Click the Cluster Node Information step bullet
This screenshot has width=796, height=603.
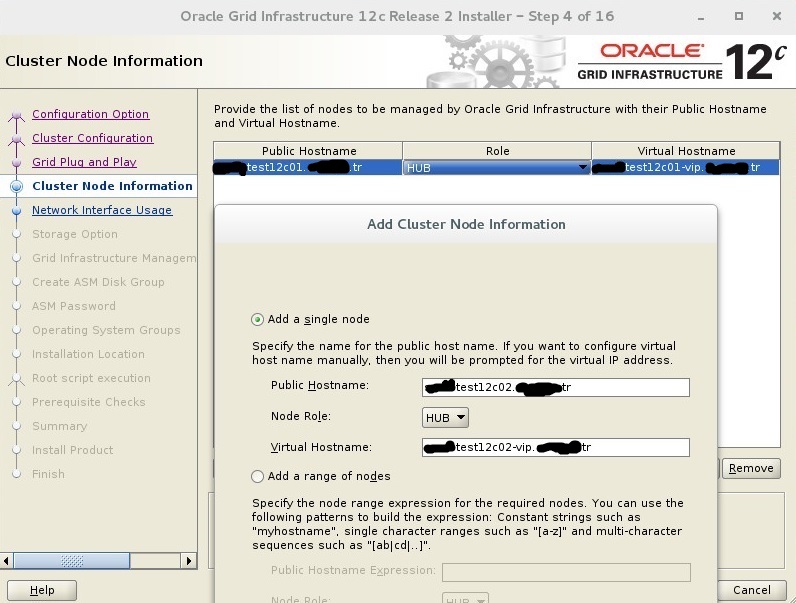pyautogui.click(x=16, y=186)
